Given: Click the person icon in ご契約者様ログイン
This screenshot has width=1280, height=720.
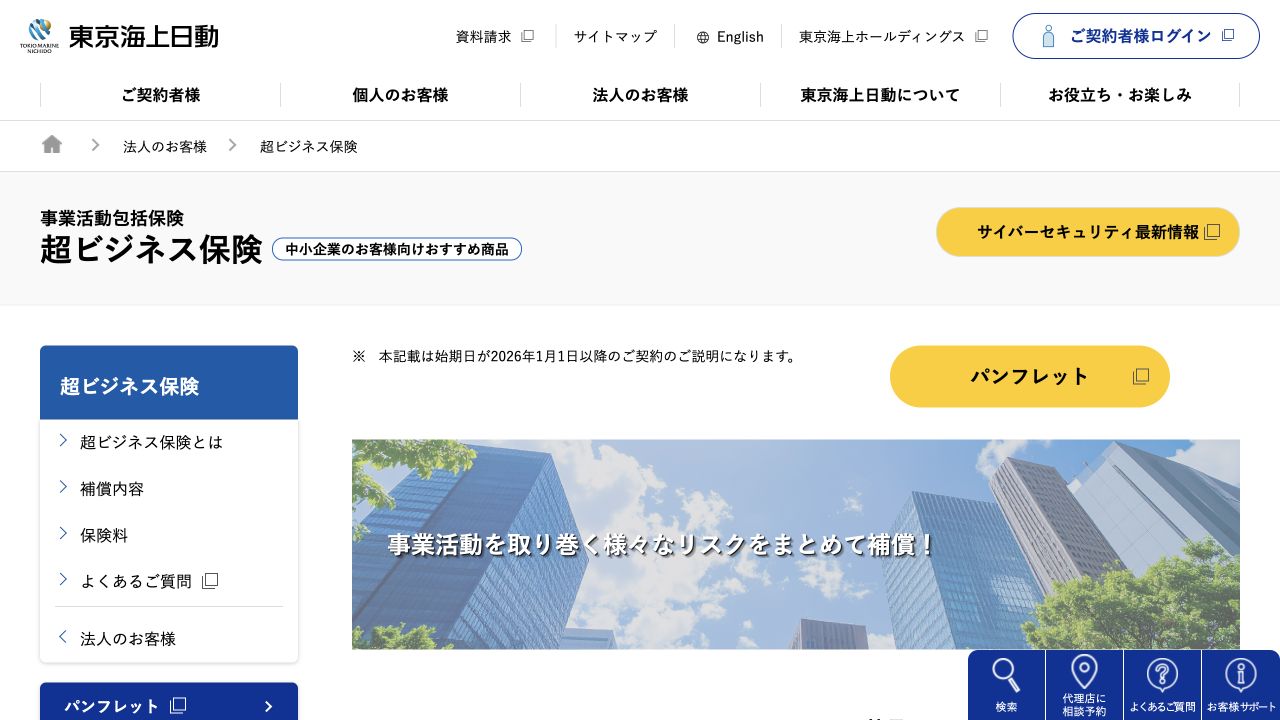Looking at the screenshot, I should (x=1048, y=36).
